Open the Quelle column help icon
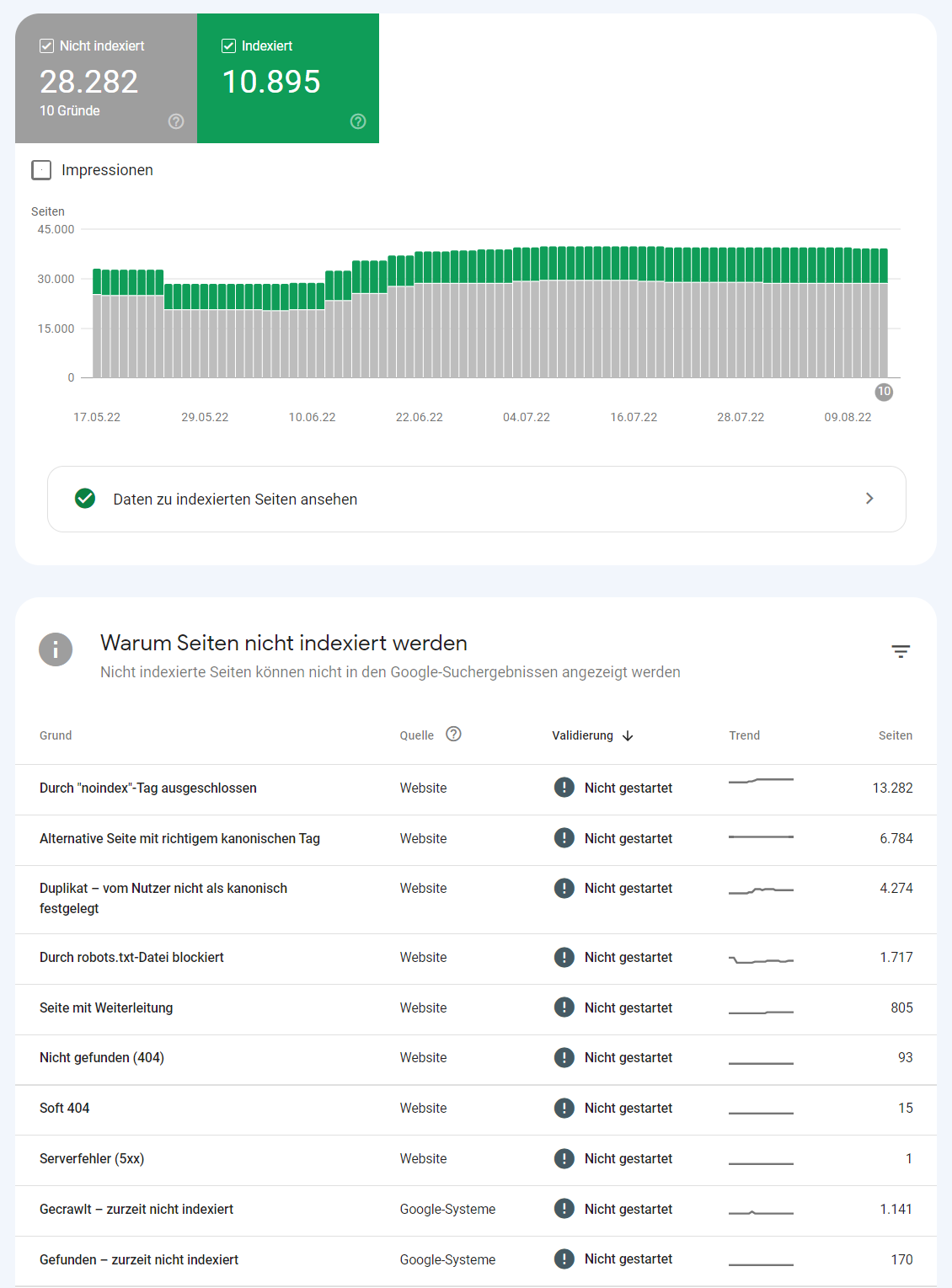This screenshot has height=1288, width=952. point(454,734)
